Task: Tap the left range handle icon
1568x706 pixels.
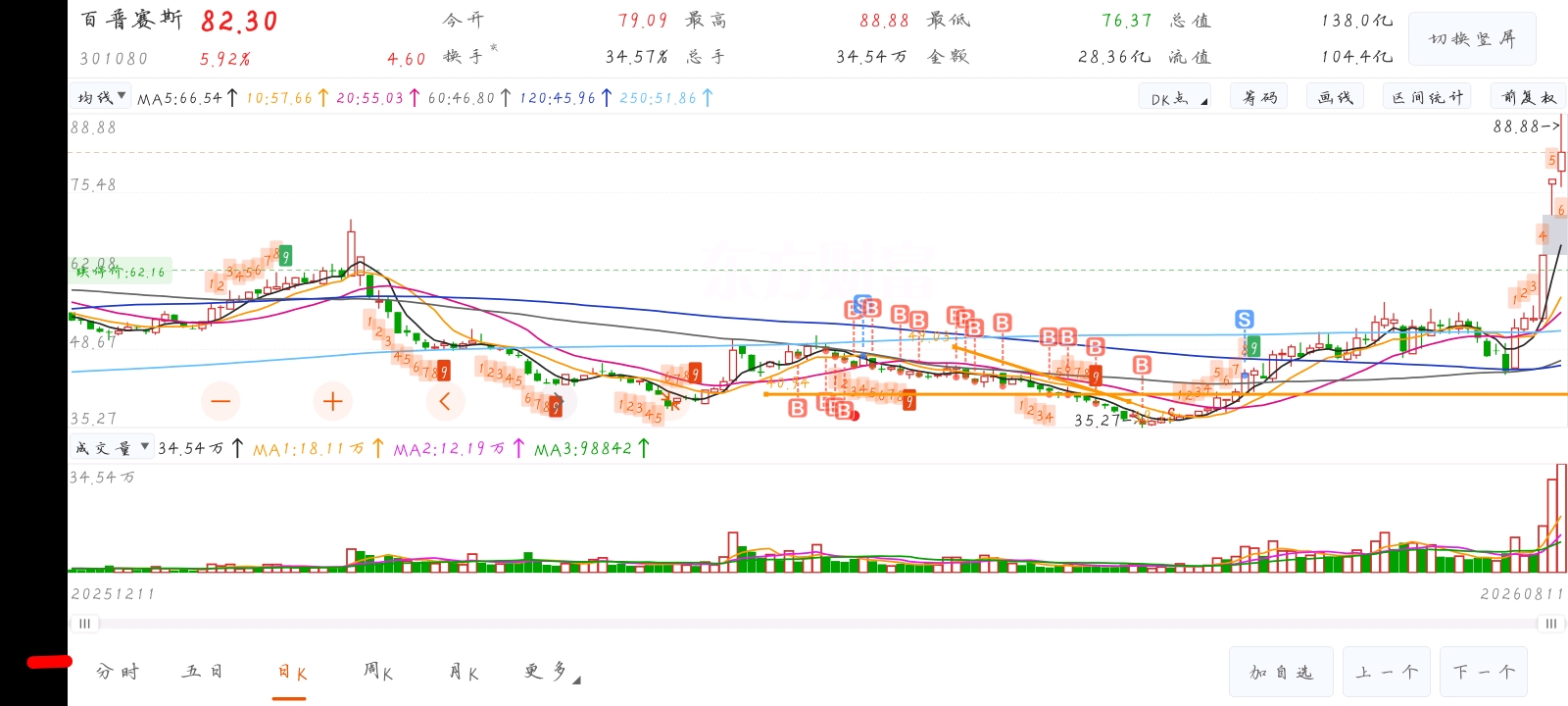Action: tap(84, 624)
